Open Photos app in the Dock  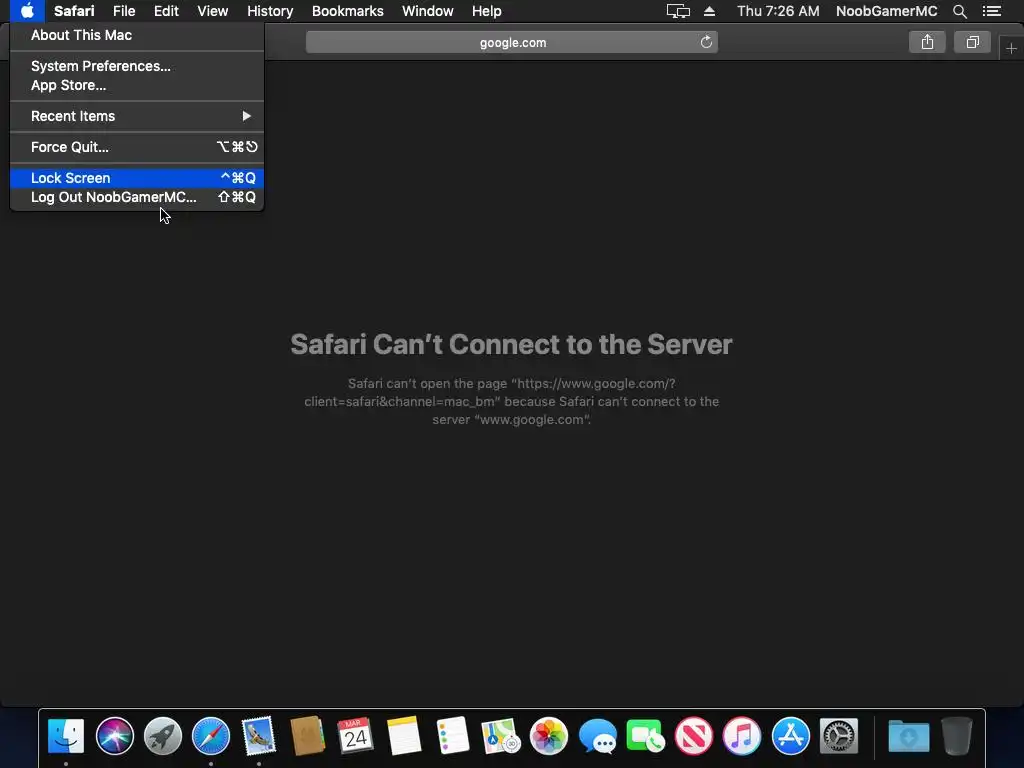549,736
